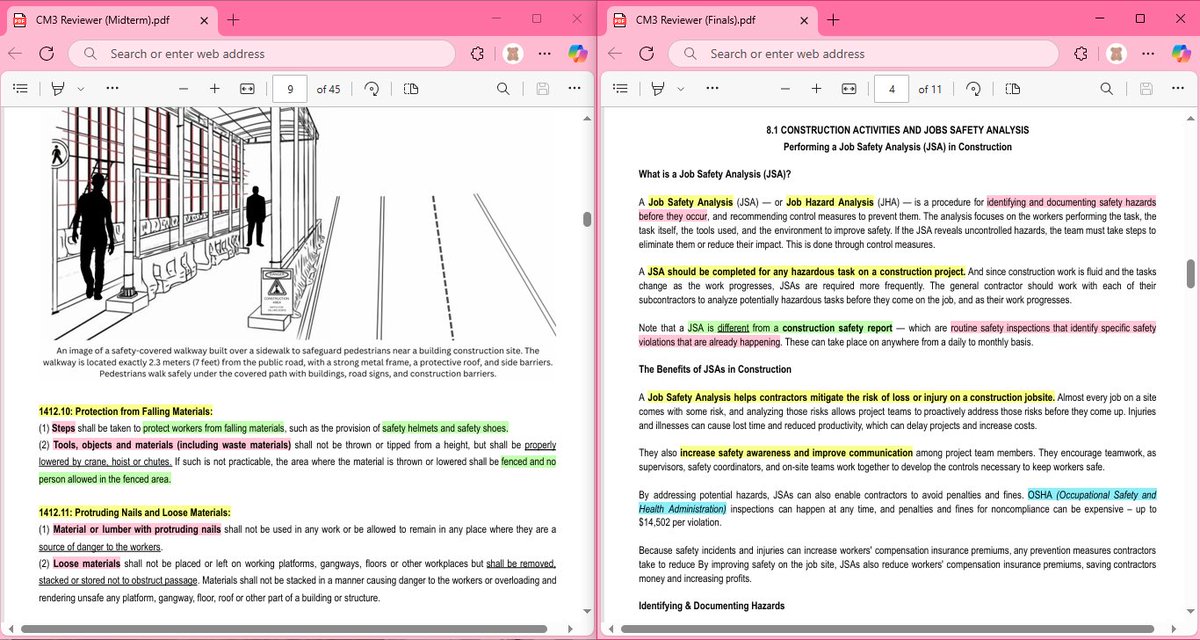1200x640 pixels.
Task: Click heading 'The Benefits of JSAs in Construction'
Action: (715, 370)
